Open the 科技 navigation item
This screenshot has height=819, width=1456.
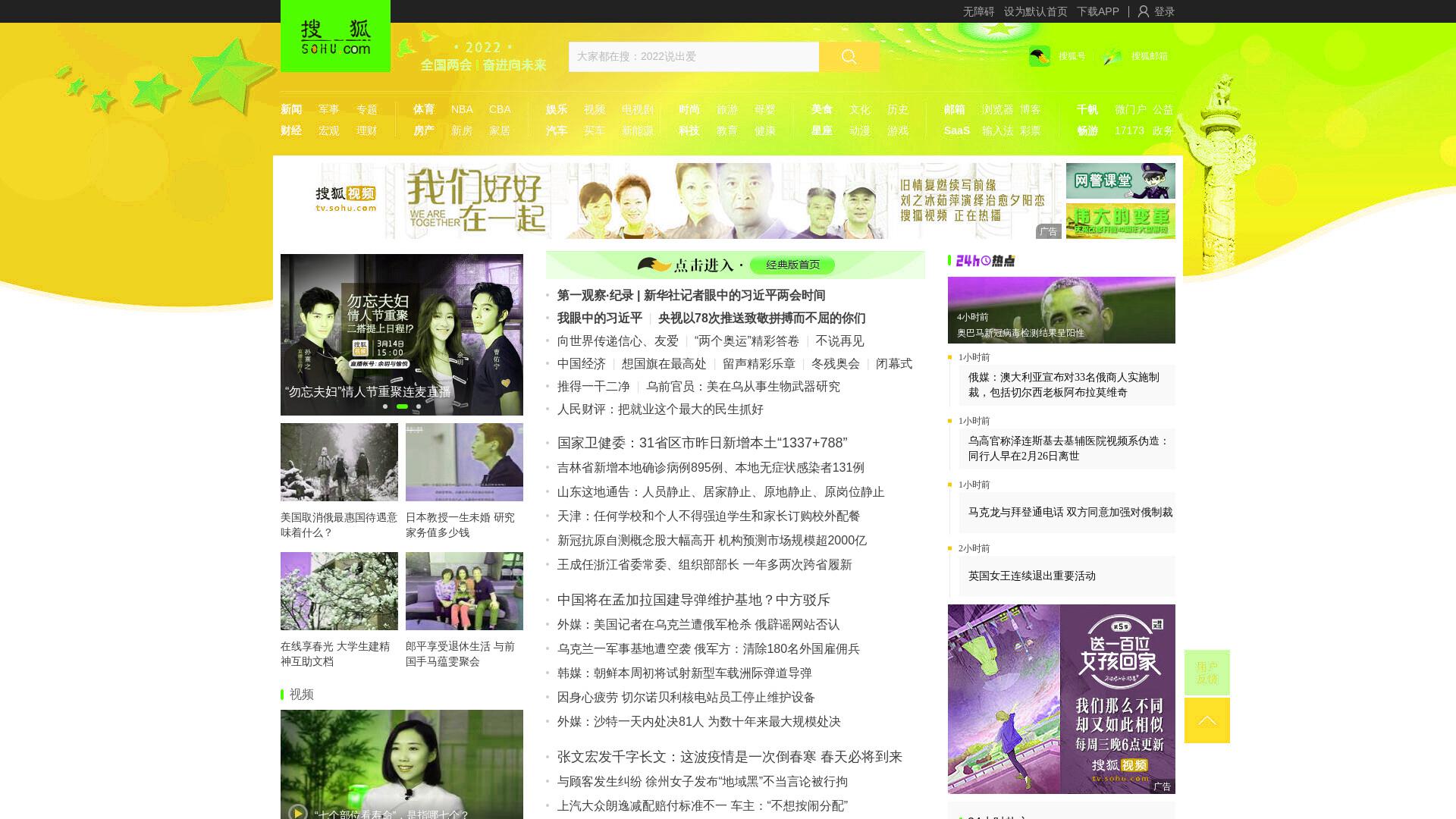[x=689, y=130]
